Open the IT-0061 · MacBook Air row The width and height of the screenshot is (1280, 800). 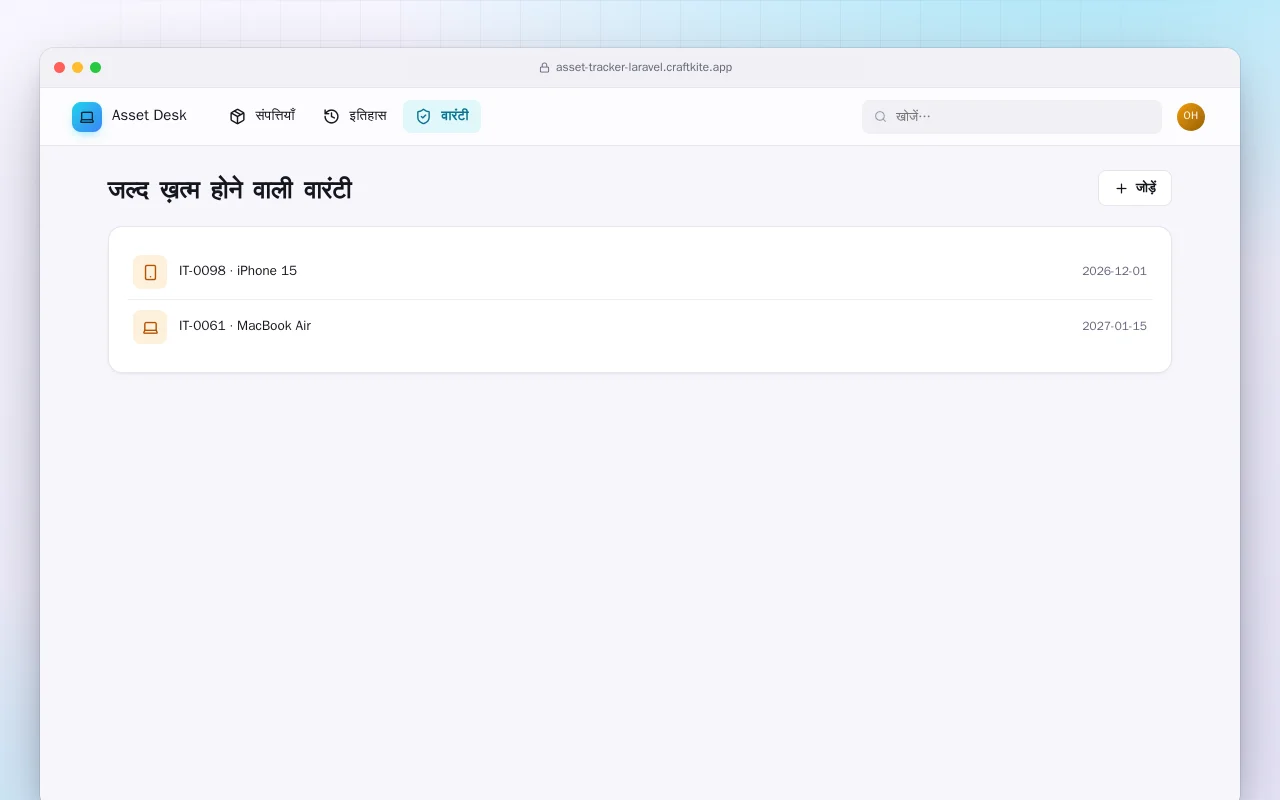pyautogui.click(x=640, y=327)
